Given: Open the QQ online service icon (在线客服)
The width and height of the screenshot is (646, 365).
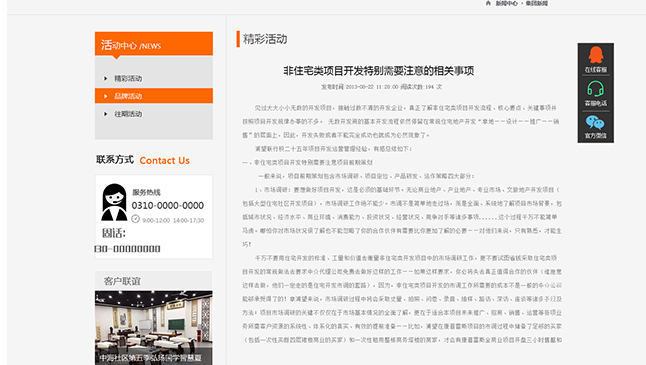Looking at the screenshot, I should pyautogui.click(x=595, y=55).
